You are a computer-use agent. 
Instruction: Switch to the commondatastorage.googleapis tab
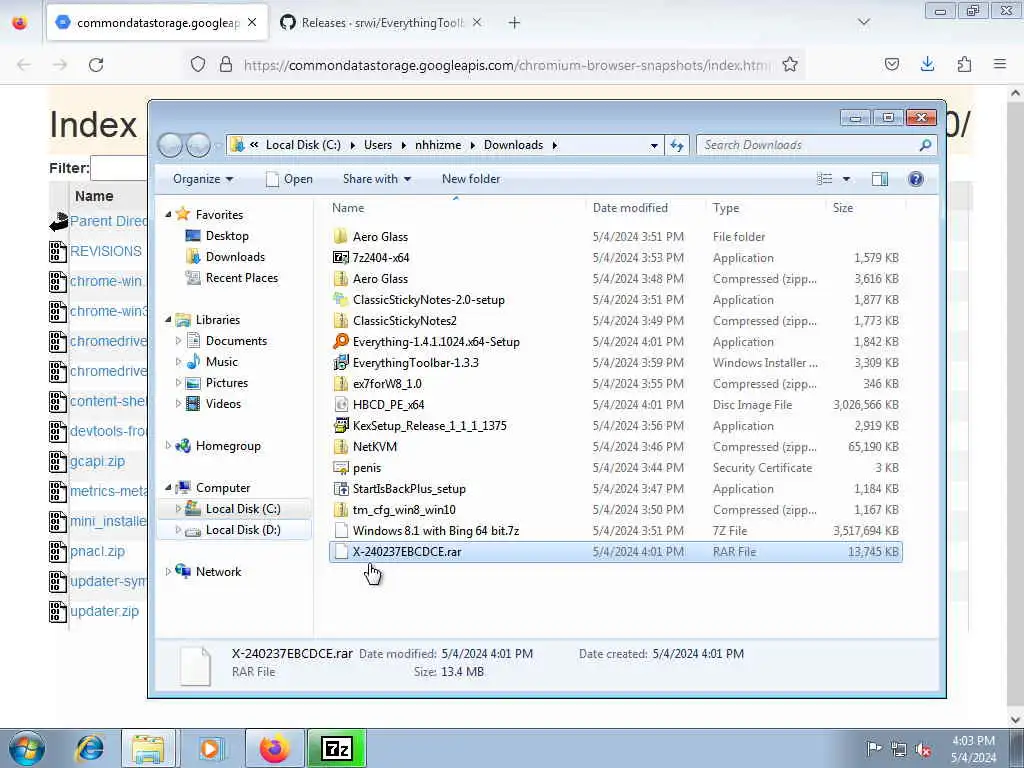click(157, 23)
